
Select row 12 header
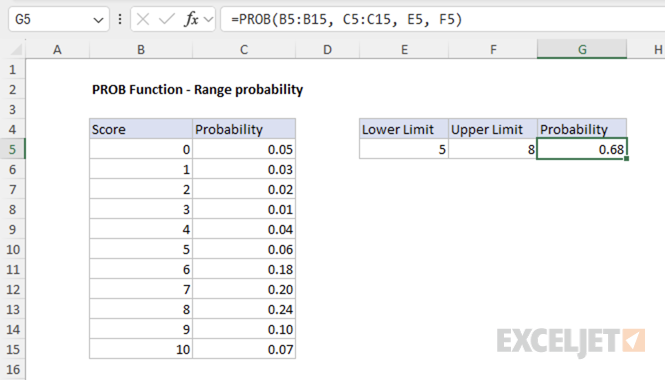13,289
